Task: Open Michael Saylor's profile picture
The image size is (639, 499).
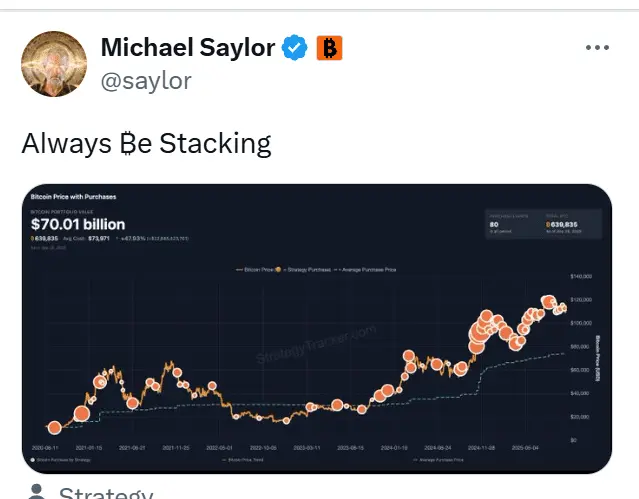Action: coord(54,64)
